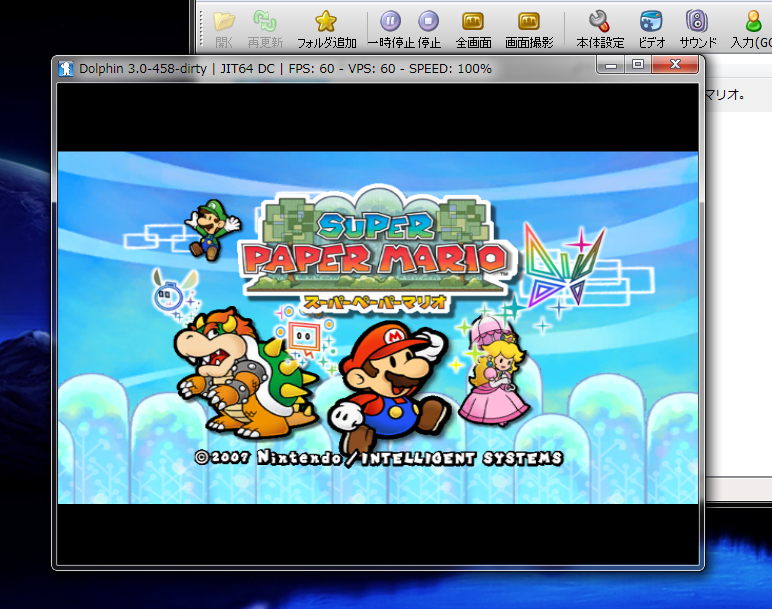Viewport: 772px width, 609px height.
Task: Minimize the Dolphin game window
Action: pyautogui.click(x=611, y=64)
